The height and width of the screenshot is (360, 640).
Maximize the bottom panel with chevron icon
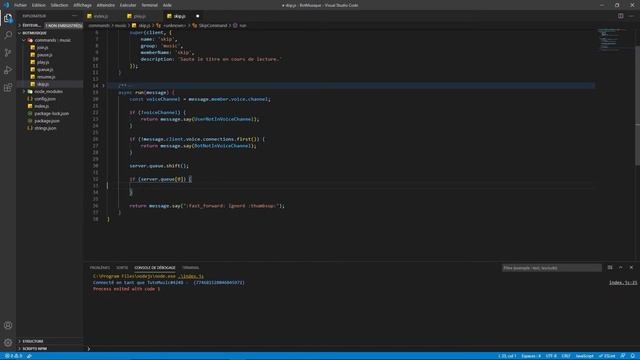pyautogui.click(x=621, y=268)
